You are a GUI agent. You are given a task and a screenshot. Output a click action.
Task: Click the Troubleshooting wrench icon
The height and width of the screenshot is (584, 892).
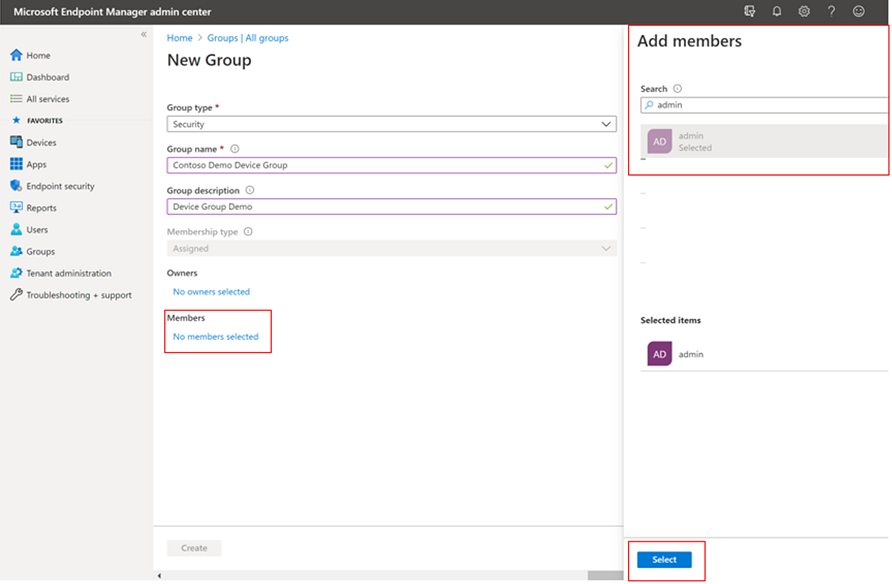click(16, 295)
